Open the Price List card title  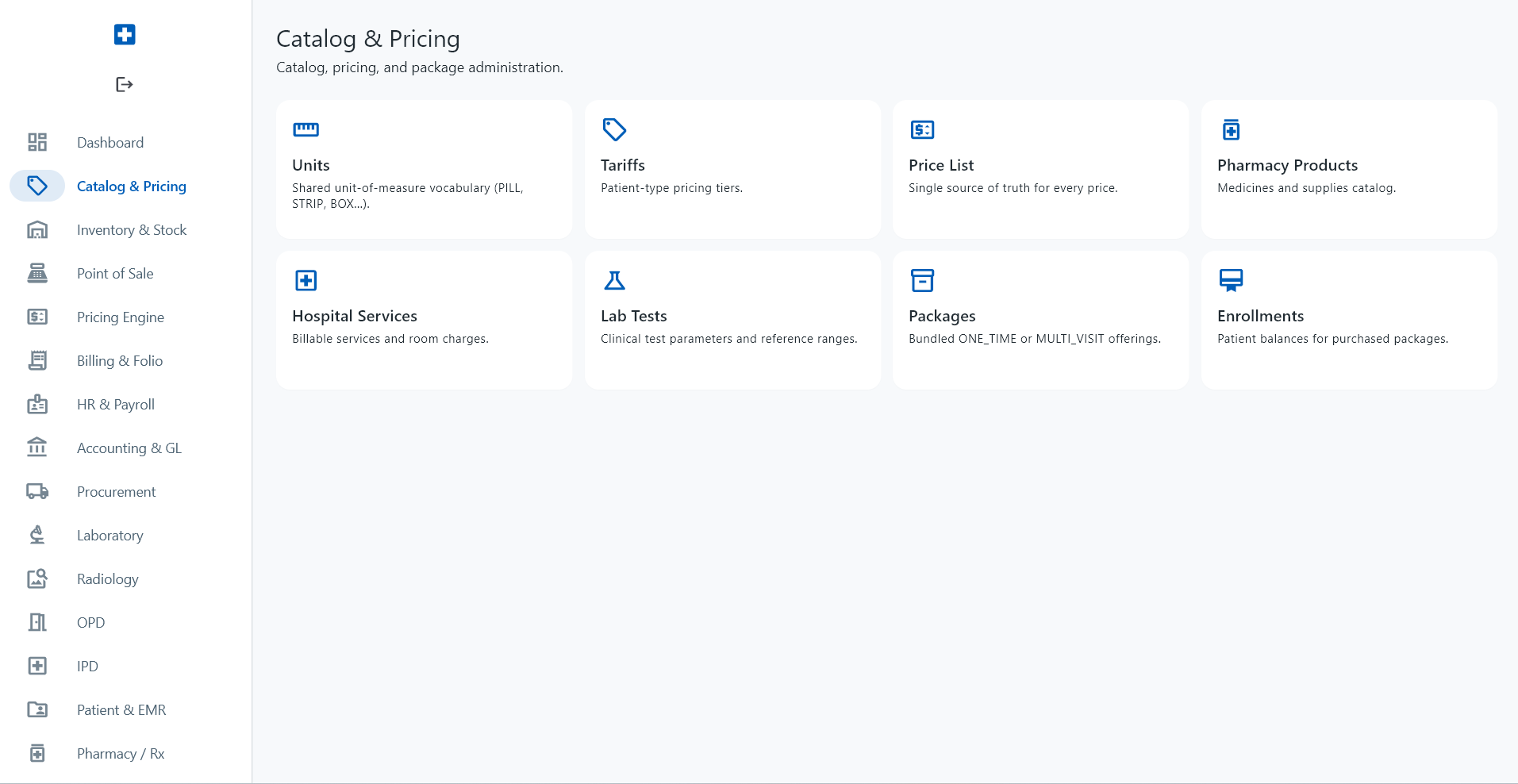pos(941,165)
